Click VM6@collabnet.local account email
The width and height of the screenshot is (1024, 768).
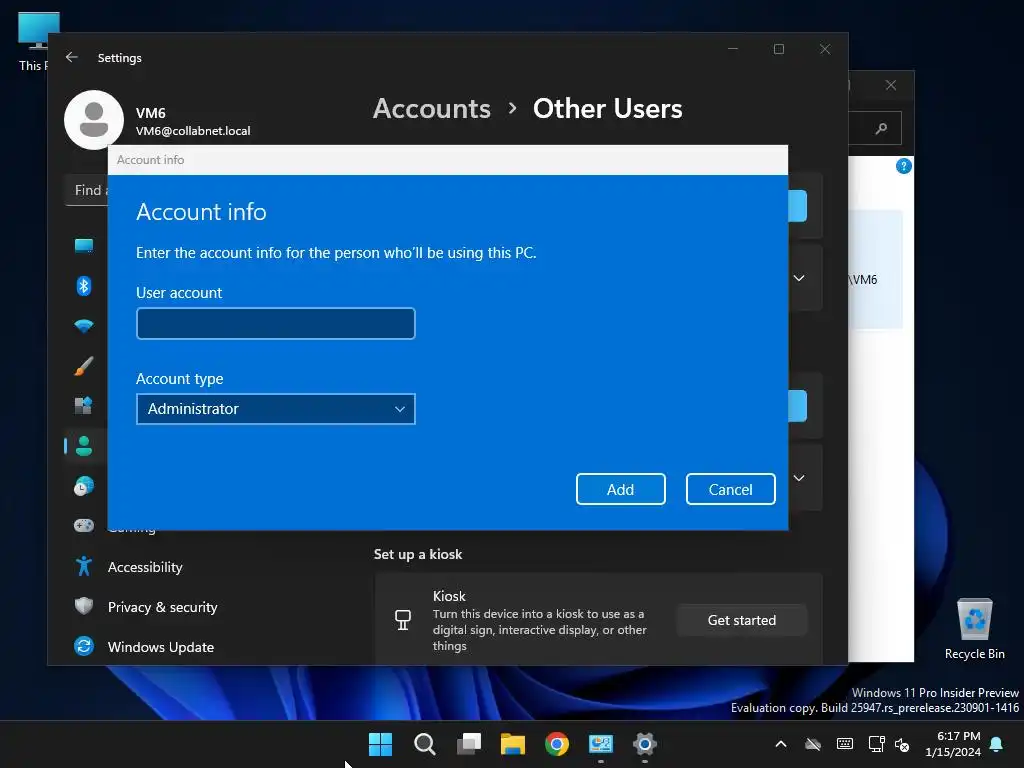(x=193, y=131)
